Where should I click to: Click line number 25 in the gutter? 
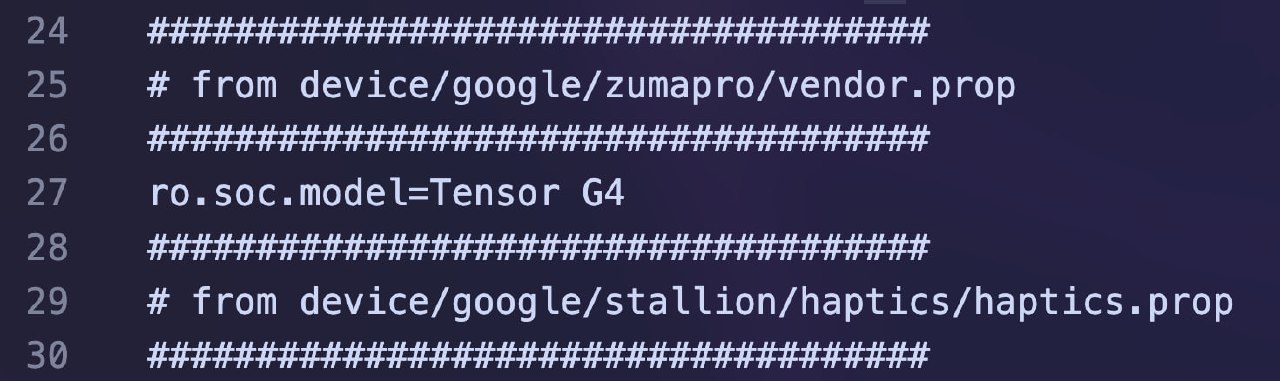[x=47, y=85]
